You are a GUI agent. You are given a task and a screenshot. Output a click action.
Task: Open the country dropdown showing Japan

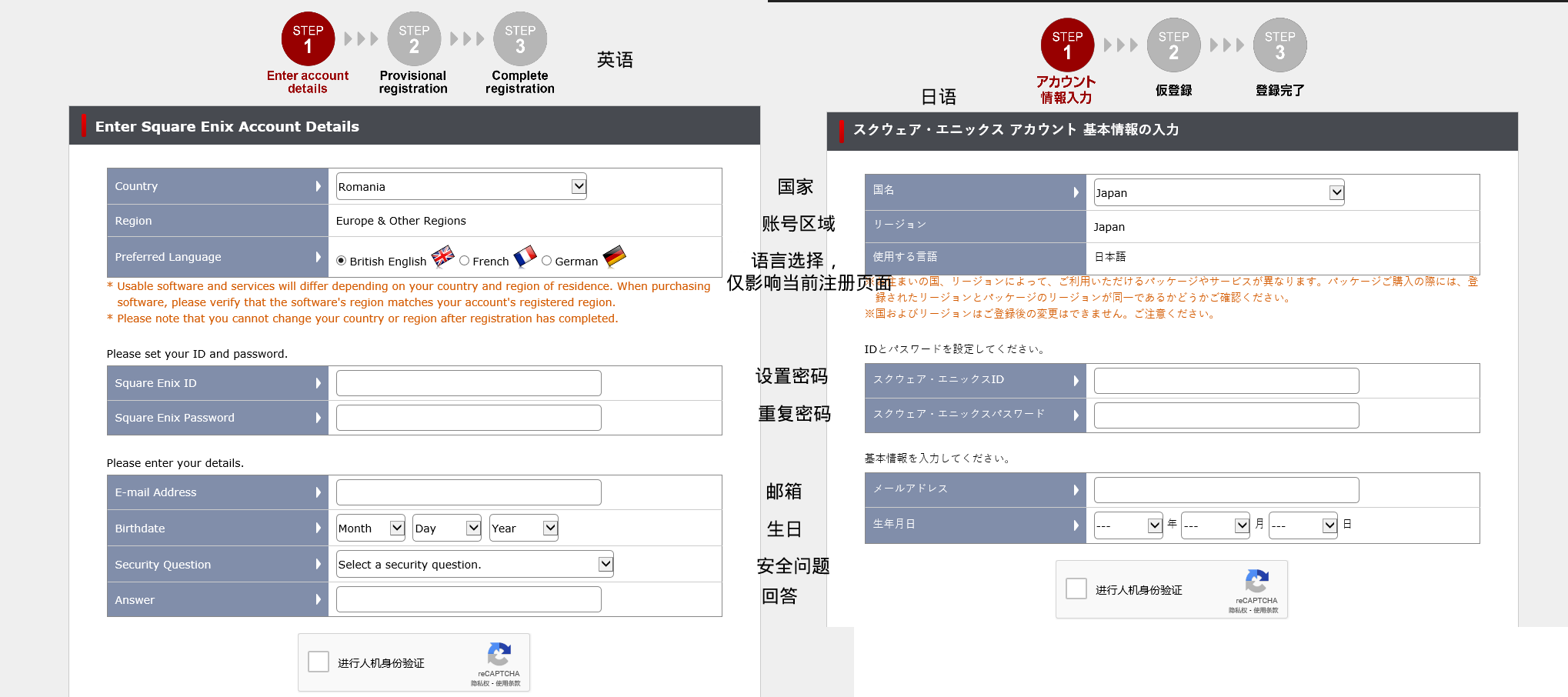tap(1219, 192)
